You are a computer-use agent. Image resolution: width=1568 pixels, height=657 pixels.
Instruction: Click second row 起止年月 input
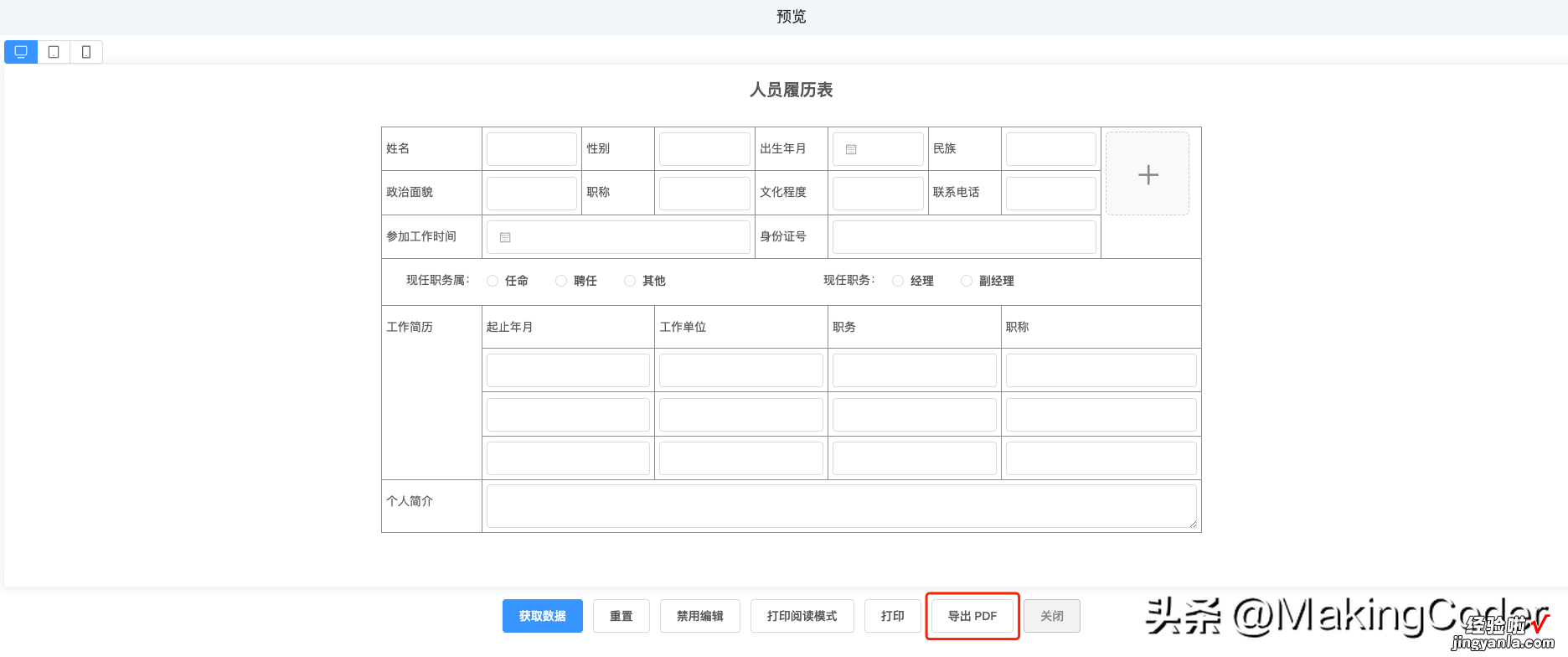click(568, 415)
